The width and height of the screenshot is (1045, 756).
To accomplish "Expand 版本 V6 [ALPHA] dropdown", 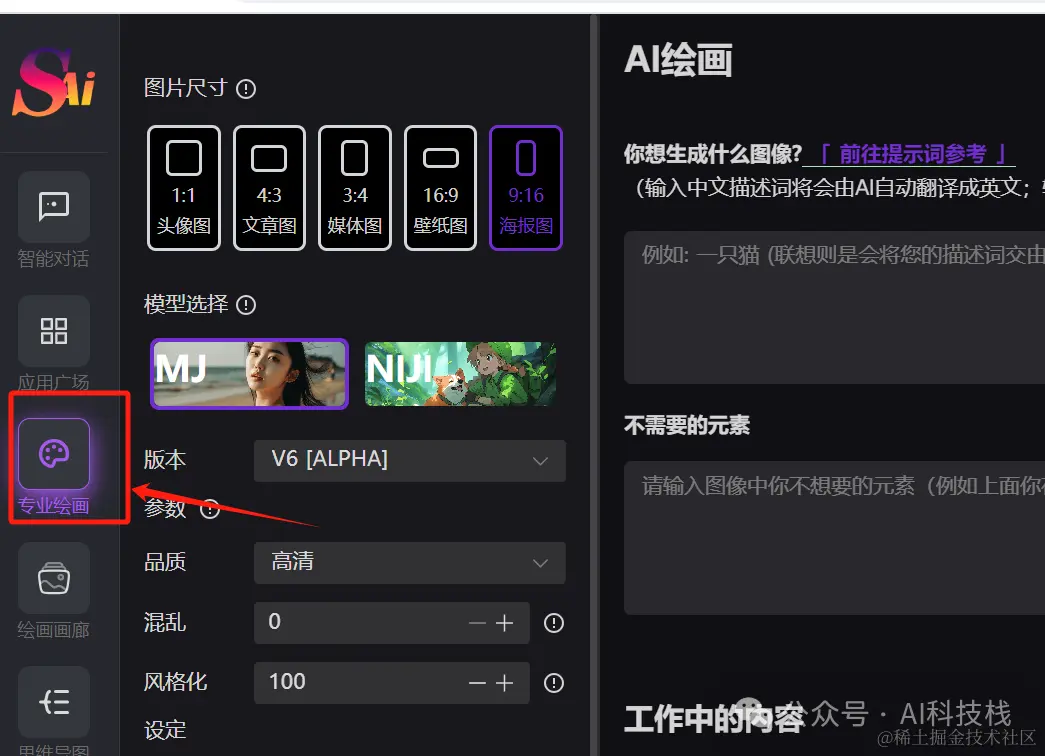I will 410,461.
